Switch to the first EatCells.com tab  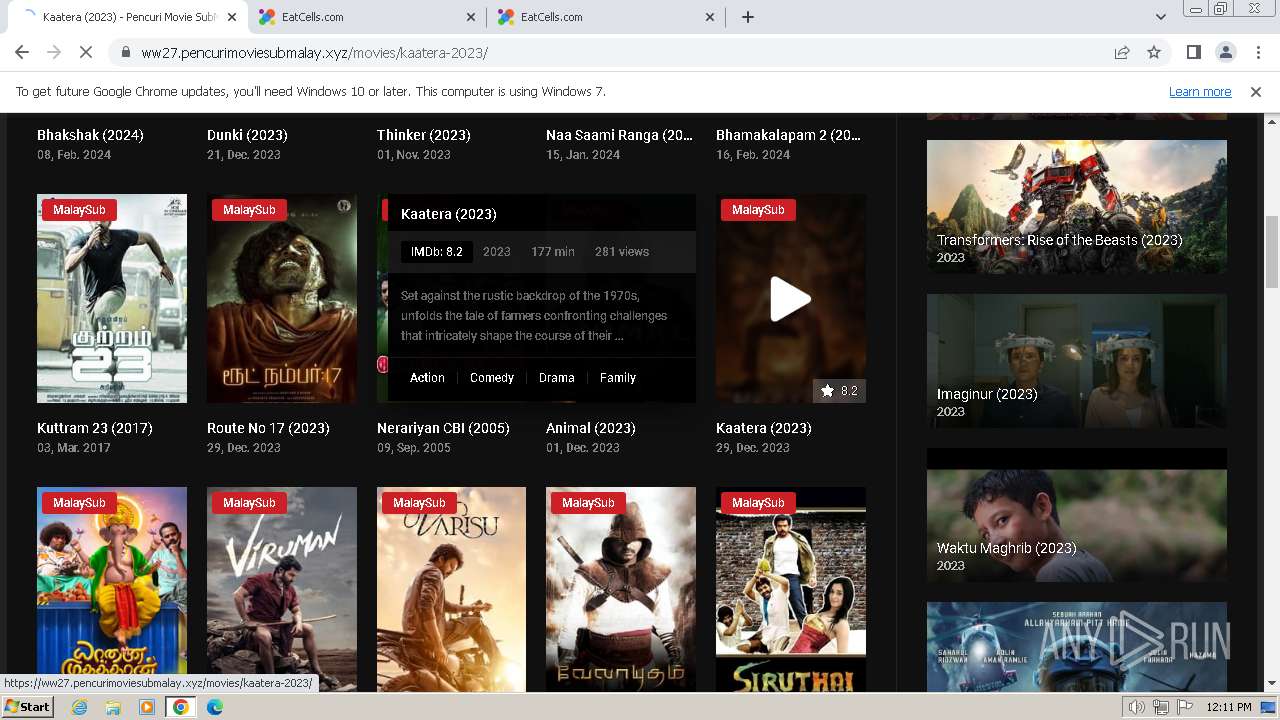tap(366, 17)
